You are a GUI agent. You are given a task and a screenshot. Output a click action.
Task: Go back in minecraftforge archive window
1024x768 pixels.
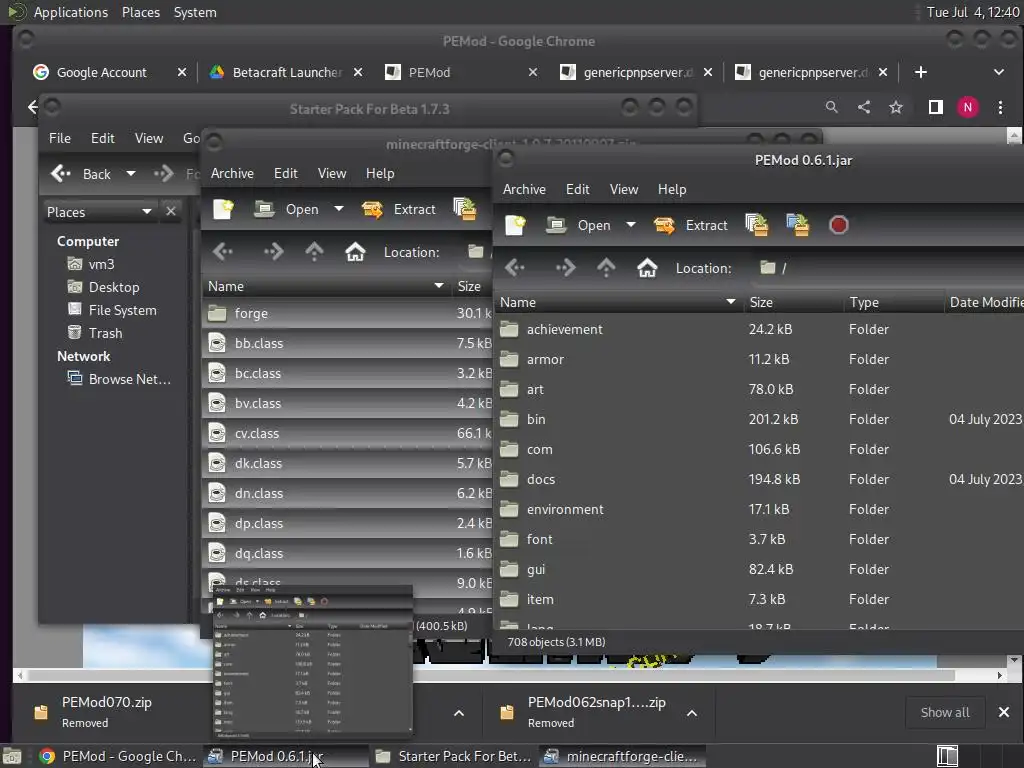(x=223, y=252)
